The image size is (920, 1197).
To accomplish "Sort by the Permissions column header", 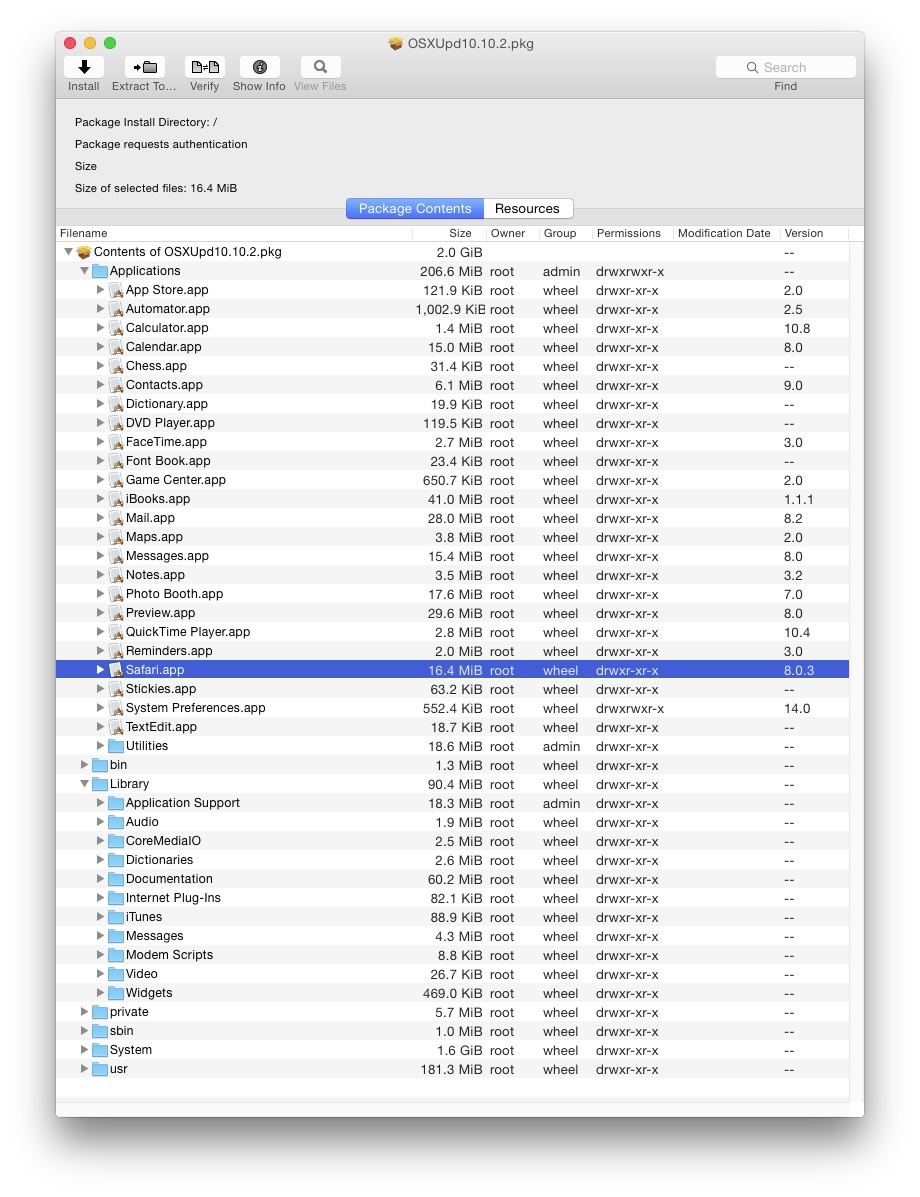I will pyautogui.click(x=632, y=234).
